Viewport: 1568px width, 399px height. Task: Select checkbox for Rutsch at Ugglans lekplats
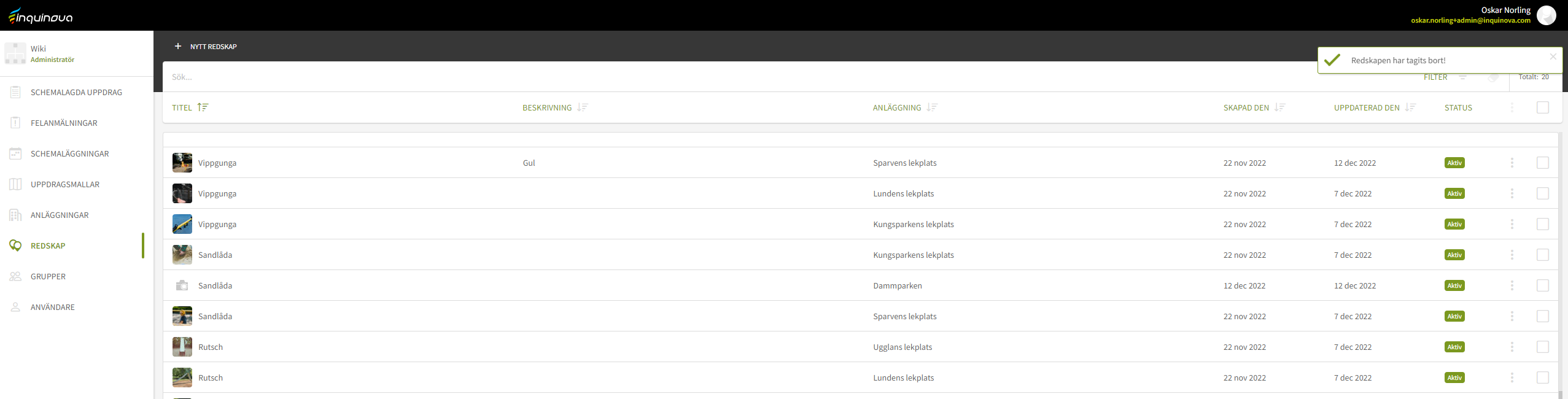click(x=1542, y=347)
